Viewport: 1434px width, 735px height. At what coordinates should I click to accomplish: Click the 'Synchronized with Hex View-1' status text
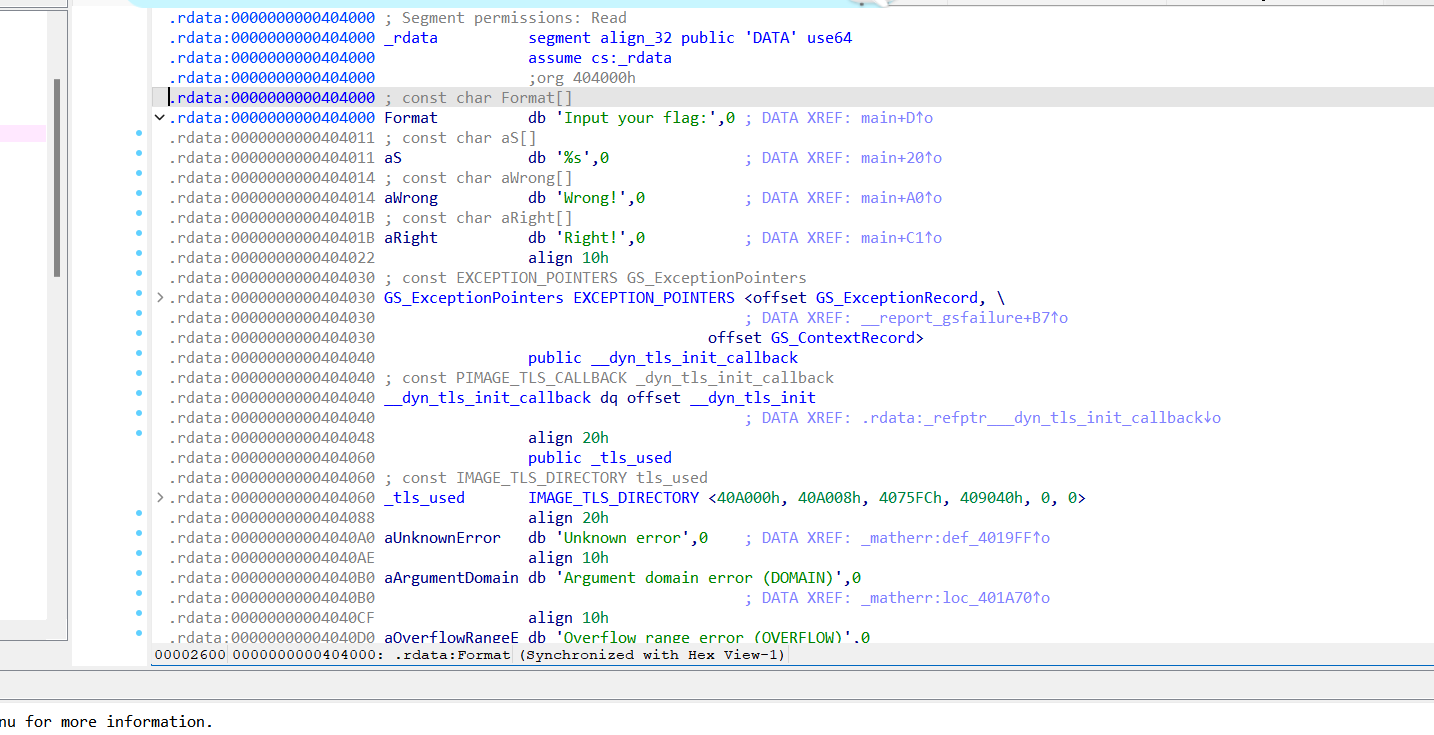tap(653, 655)
